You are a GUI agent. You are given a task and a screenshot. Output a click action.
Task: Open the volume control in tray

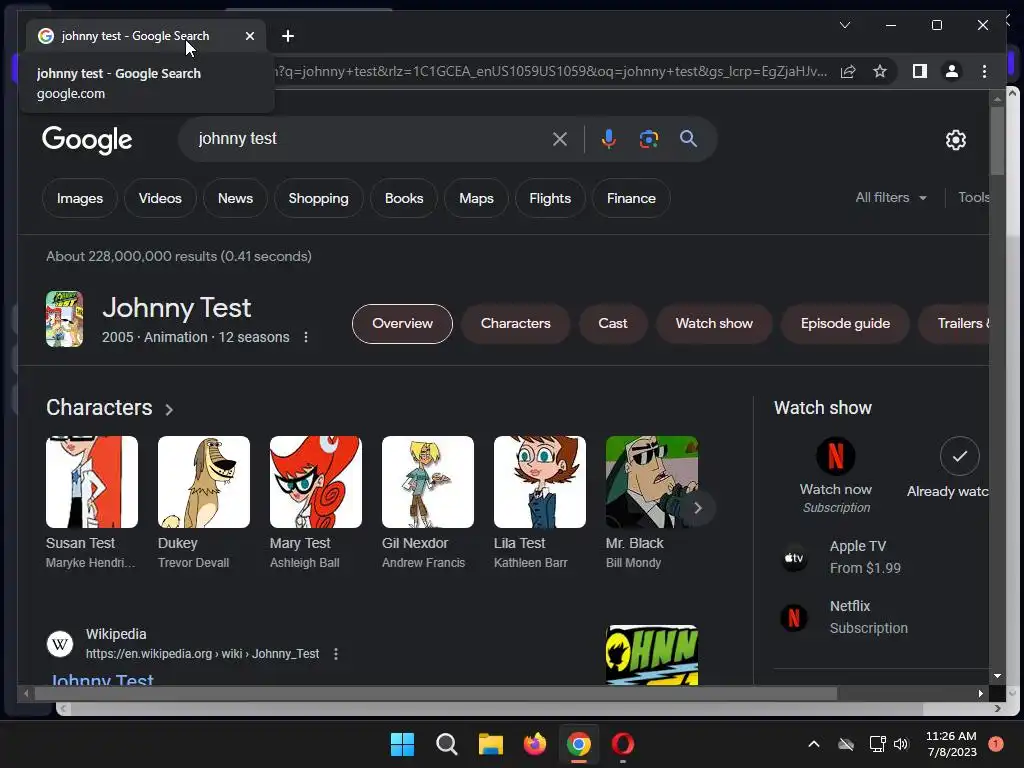[x=901, y=744]
